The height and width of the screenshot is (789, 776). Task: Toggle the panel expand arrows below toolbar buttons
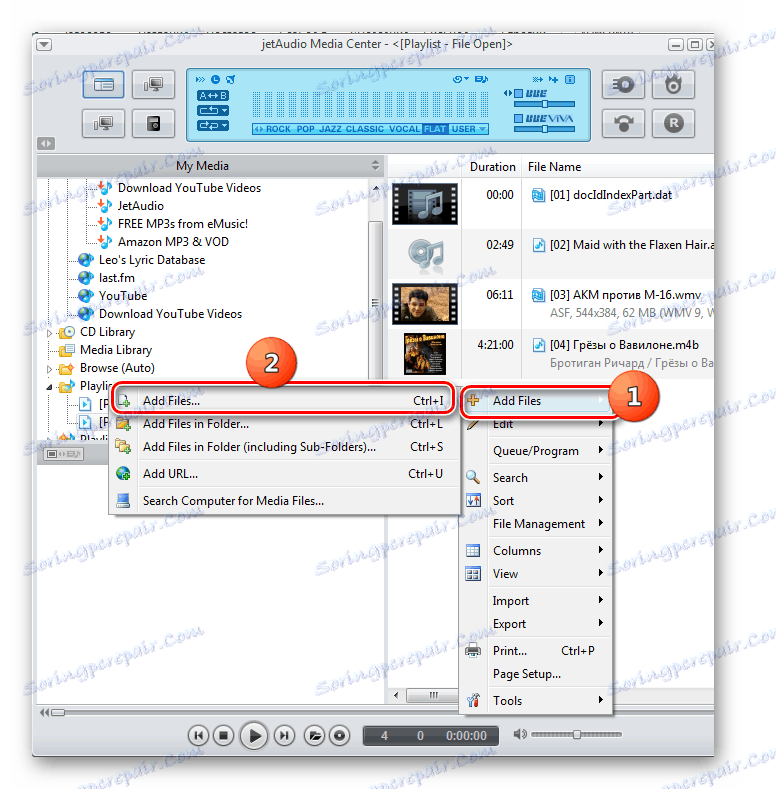(46, 143)
